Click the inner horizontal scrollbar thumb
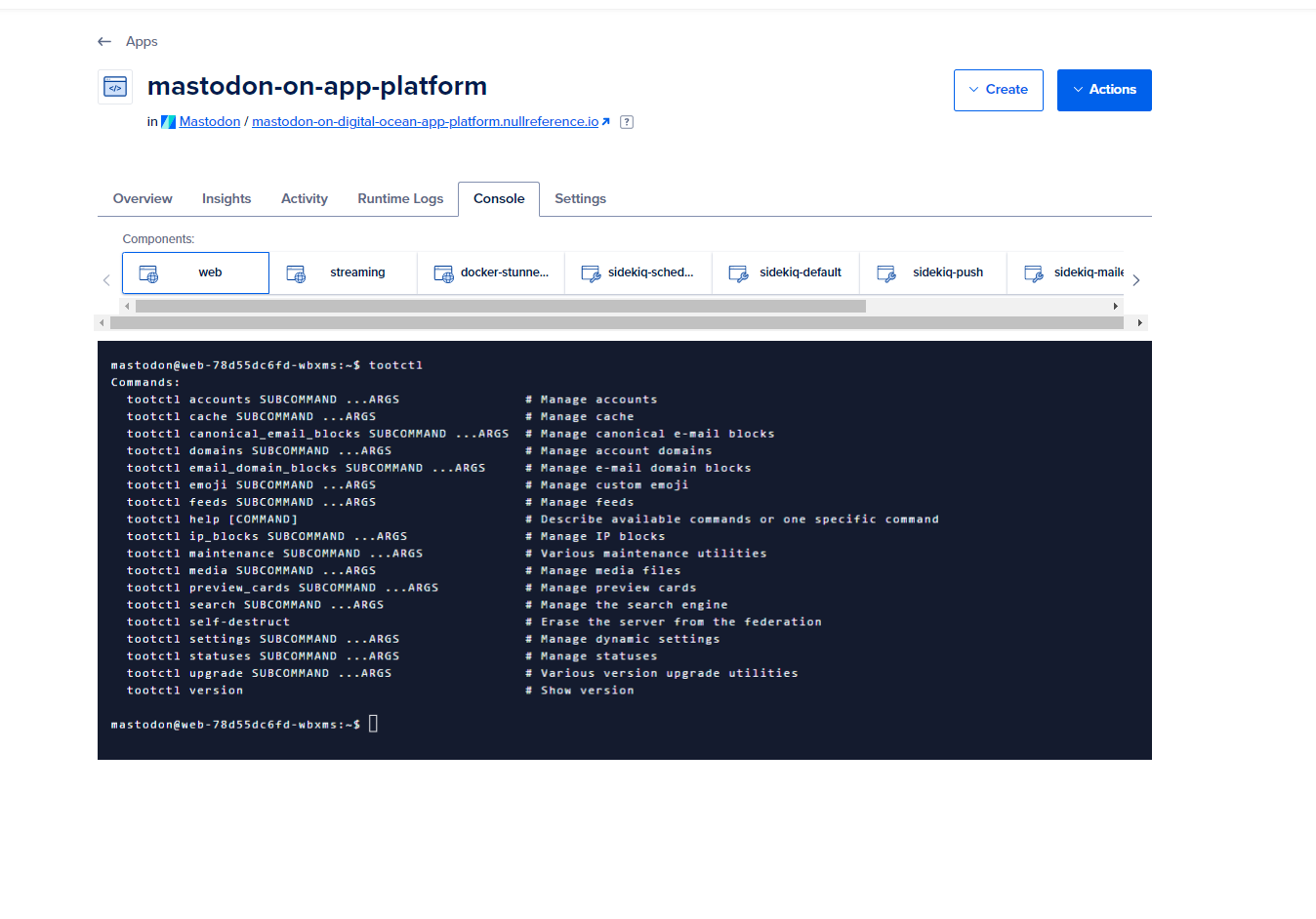Image resolution: width=1316 pixels, height=919 pixels. pyautogui.click(x=501, y=306)
